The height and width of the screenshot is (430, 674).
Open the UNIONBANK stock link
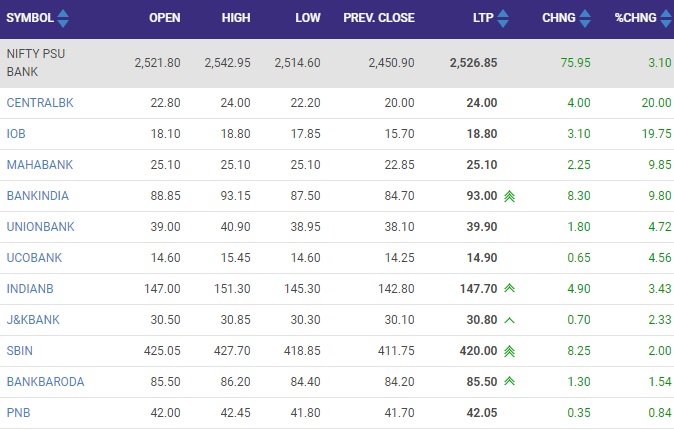[x=40, y=227]
